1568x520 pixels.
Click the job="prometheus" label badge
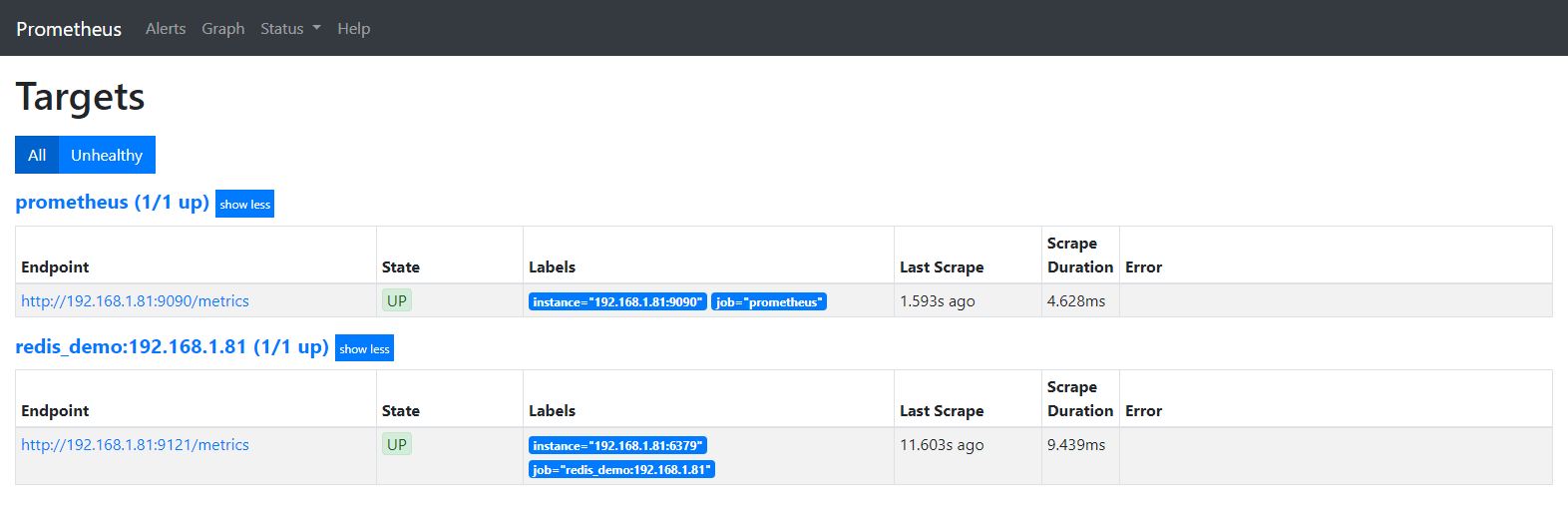(769, 302)
